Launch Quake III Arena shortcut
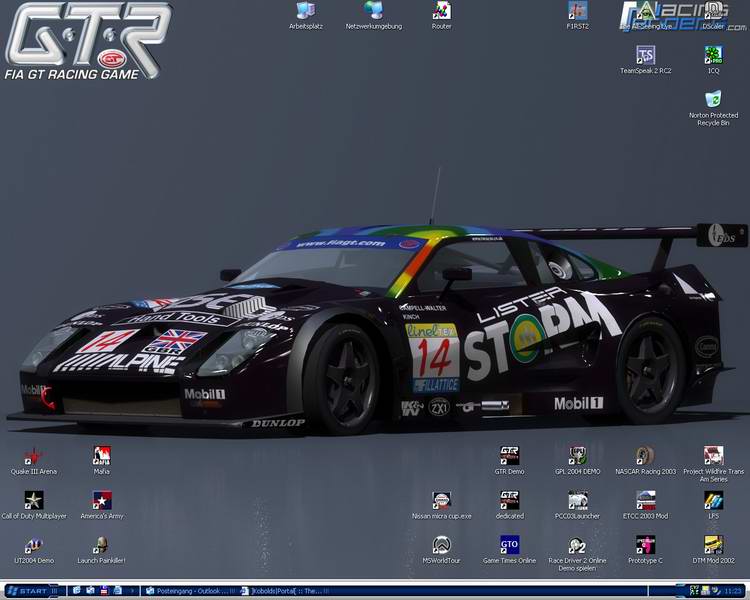The image size is (750, 600). 34,461
